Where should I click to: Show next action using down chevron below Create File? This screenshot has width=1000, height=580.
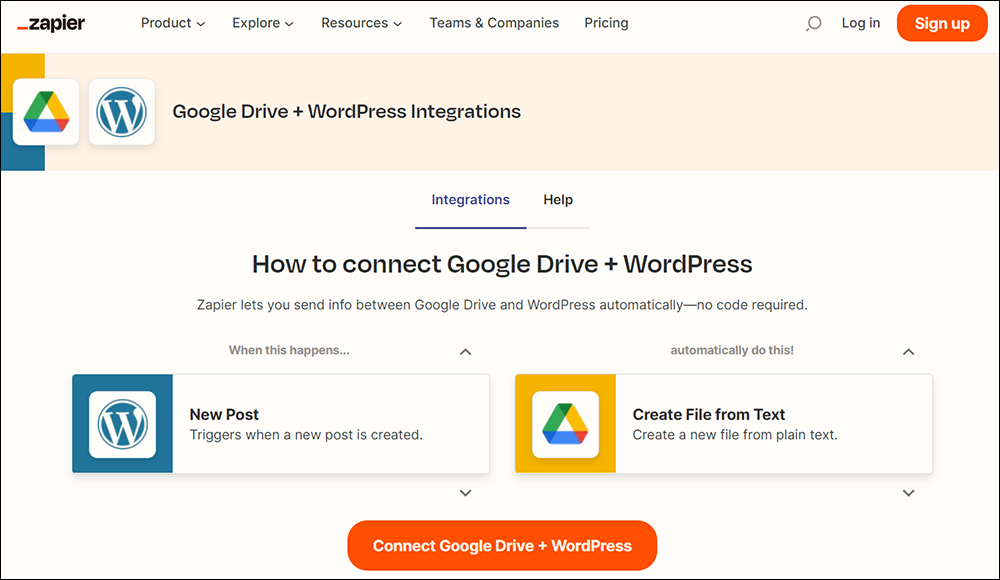point(909,493)
